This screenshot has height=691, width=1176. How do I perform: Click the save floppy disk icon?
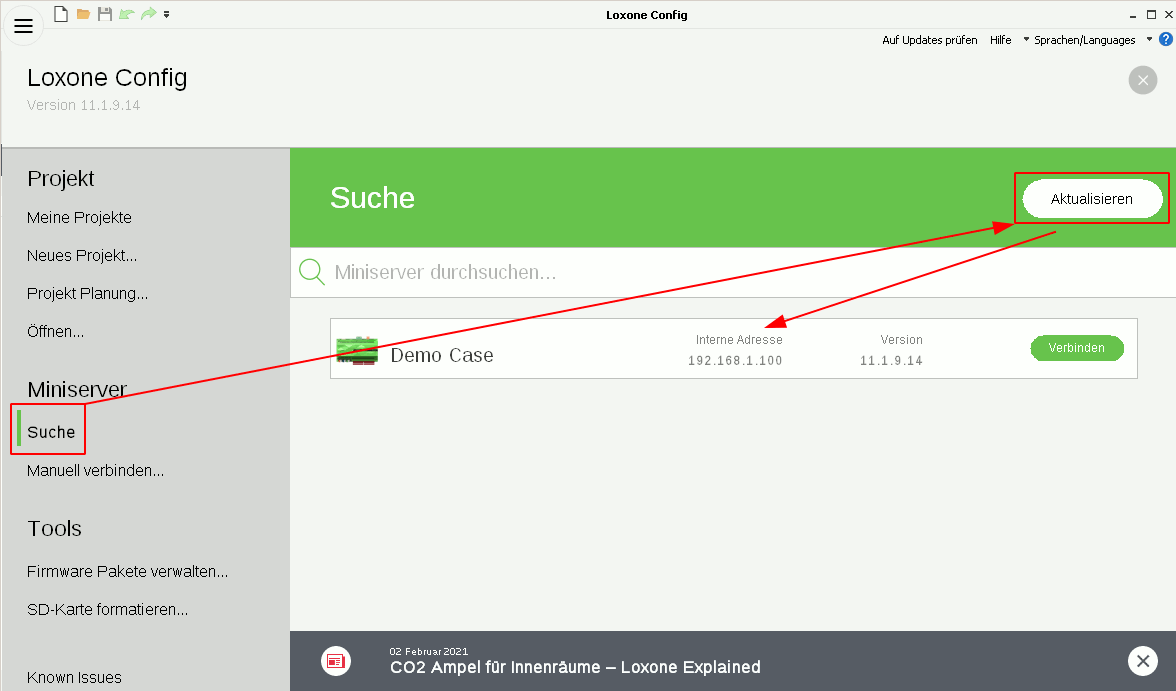(105, 14)
